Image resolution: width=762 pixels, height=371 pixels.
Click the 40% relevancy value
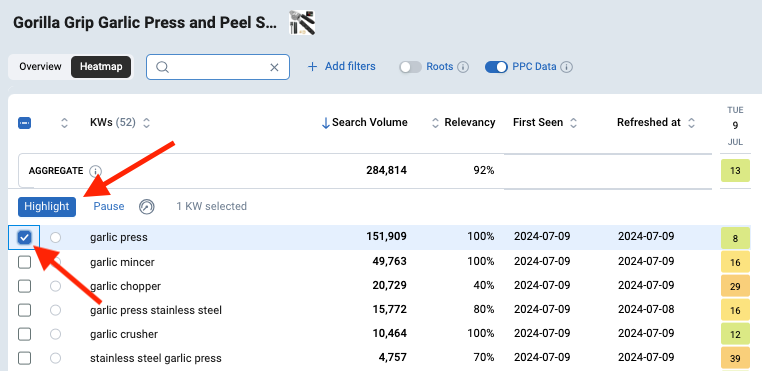484,285
